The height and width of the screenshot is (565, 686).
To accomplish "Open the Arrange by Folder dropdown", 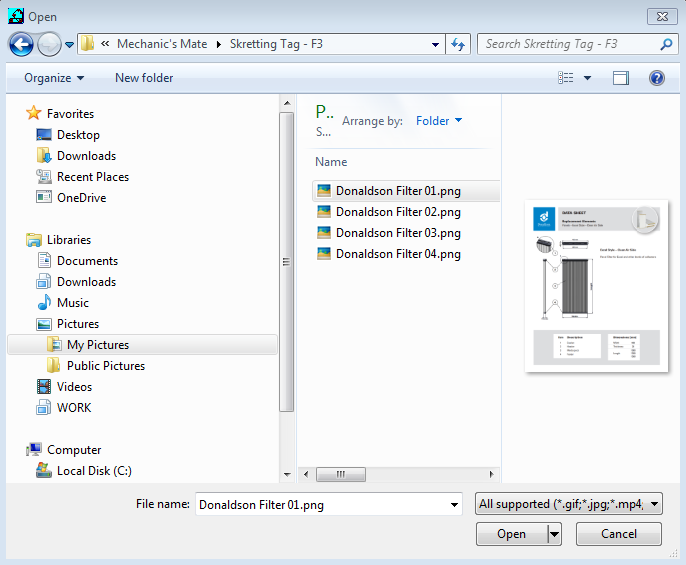I will (439, 121).
